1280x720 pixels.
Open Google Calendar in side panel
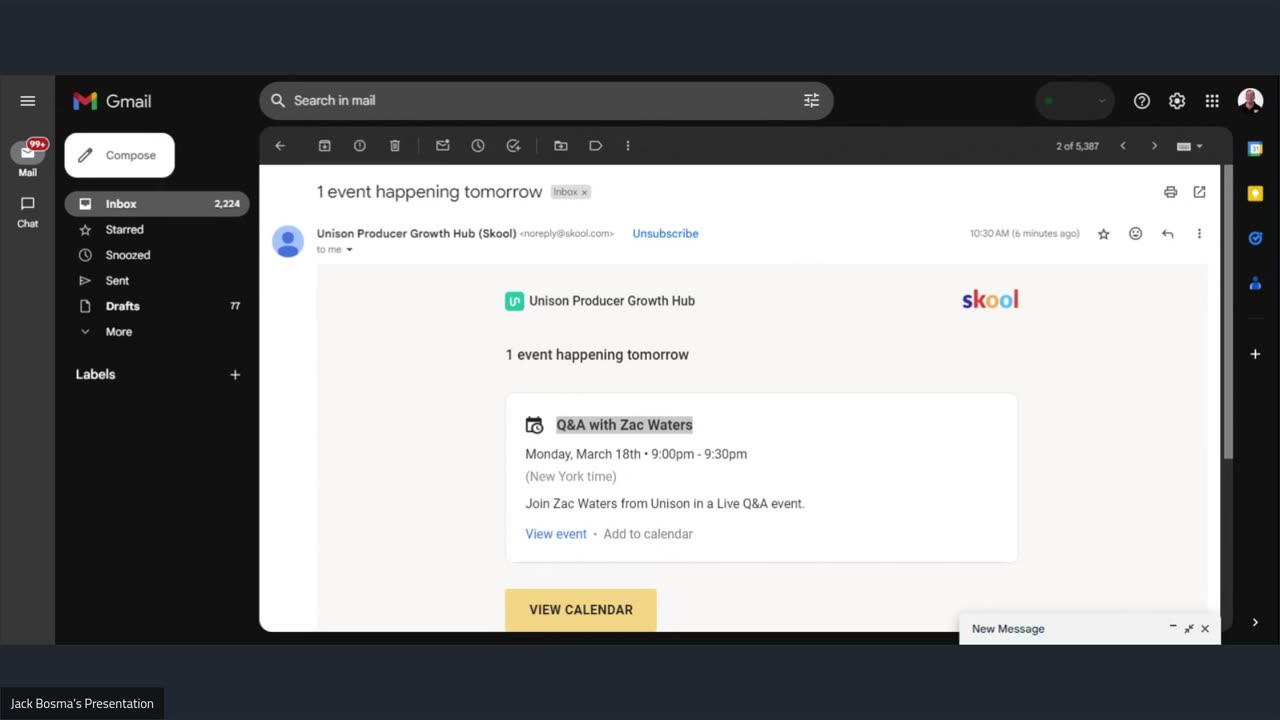1255,149
